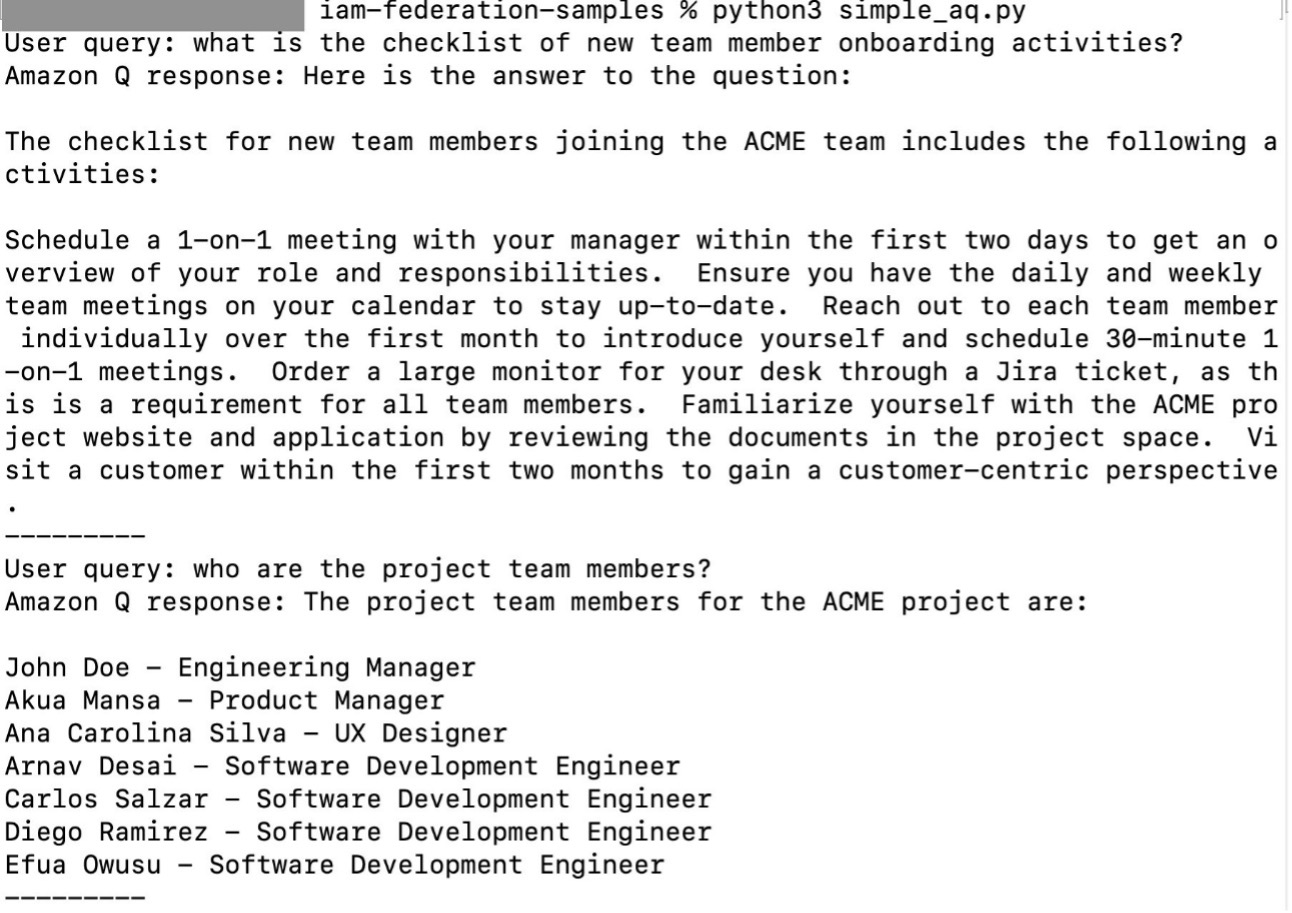Click the "who are the project team members?" query
This screenshot has width=1292, height=913.
tap(452, 569)
